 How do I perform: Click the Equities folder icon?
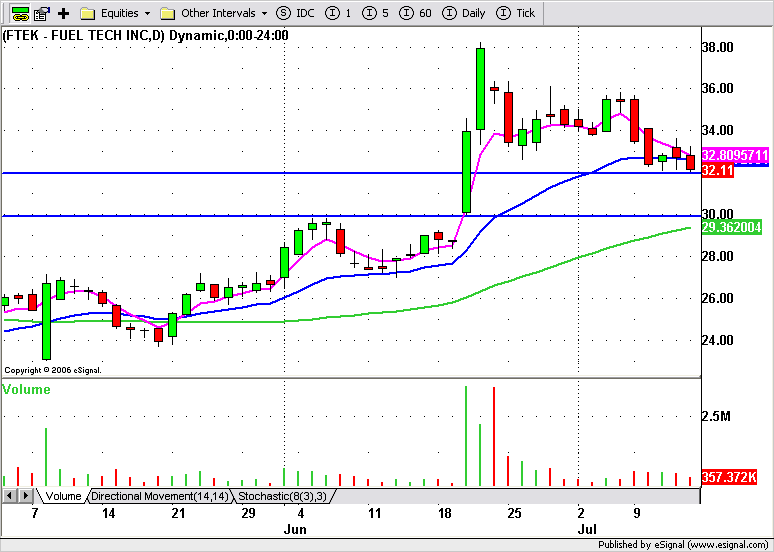pyautogui.click(x=87, y=13)
